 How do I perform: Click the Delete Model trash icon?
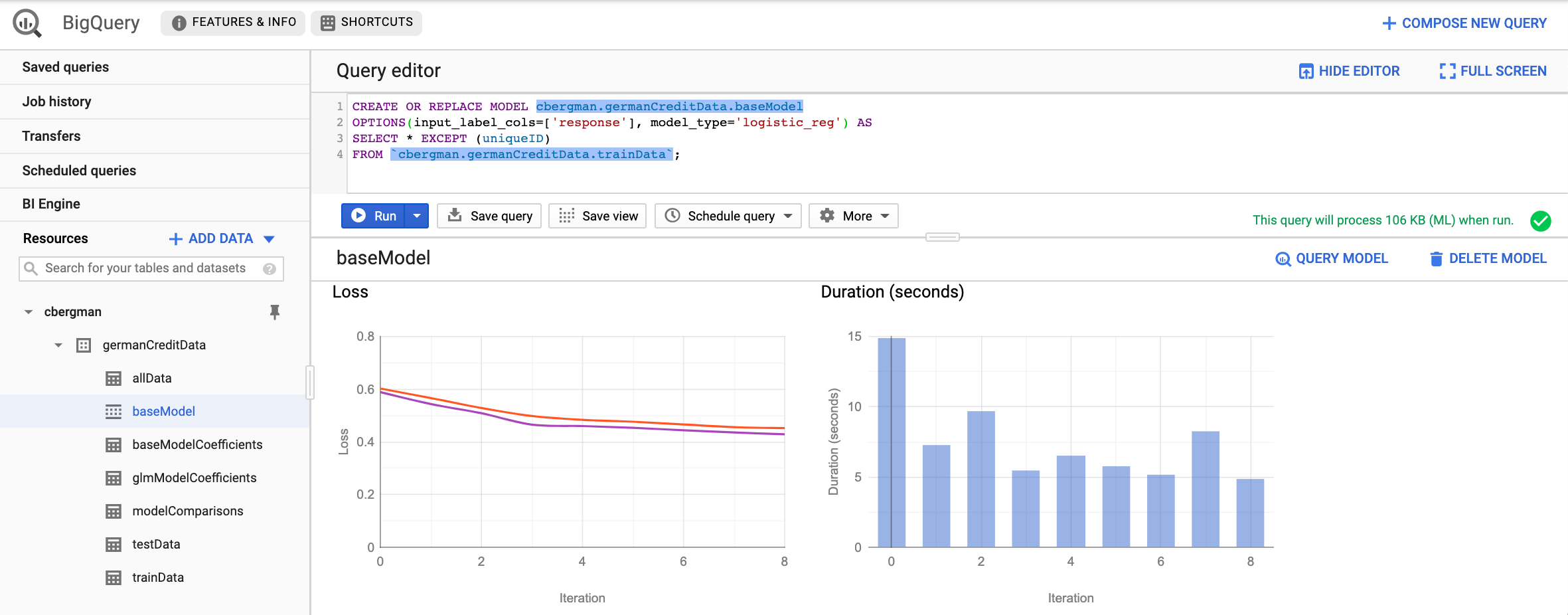[x=1436, y=258]
